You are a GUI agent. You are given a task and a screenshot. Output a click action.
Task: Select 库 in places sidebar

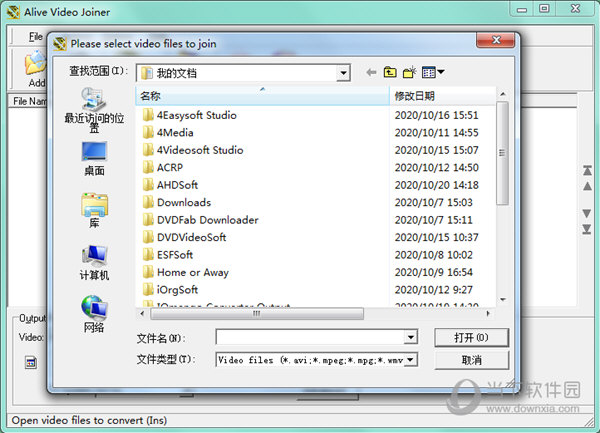[94, 211]
